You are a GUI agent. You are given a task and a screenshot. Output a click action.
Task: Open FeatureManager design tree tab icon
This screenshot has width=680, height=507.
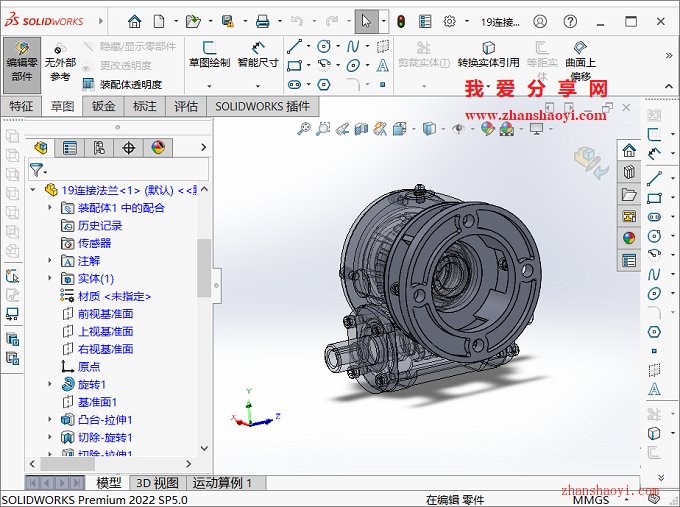coord(40,148)
